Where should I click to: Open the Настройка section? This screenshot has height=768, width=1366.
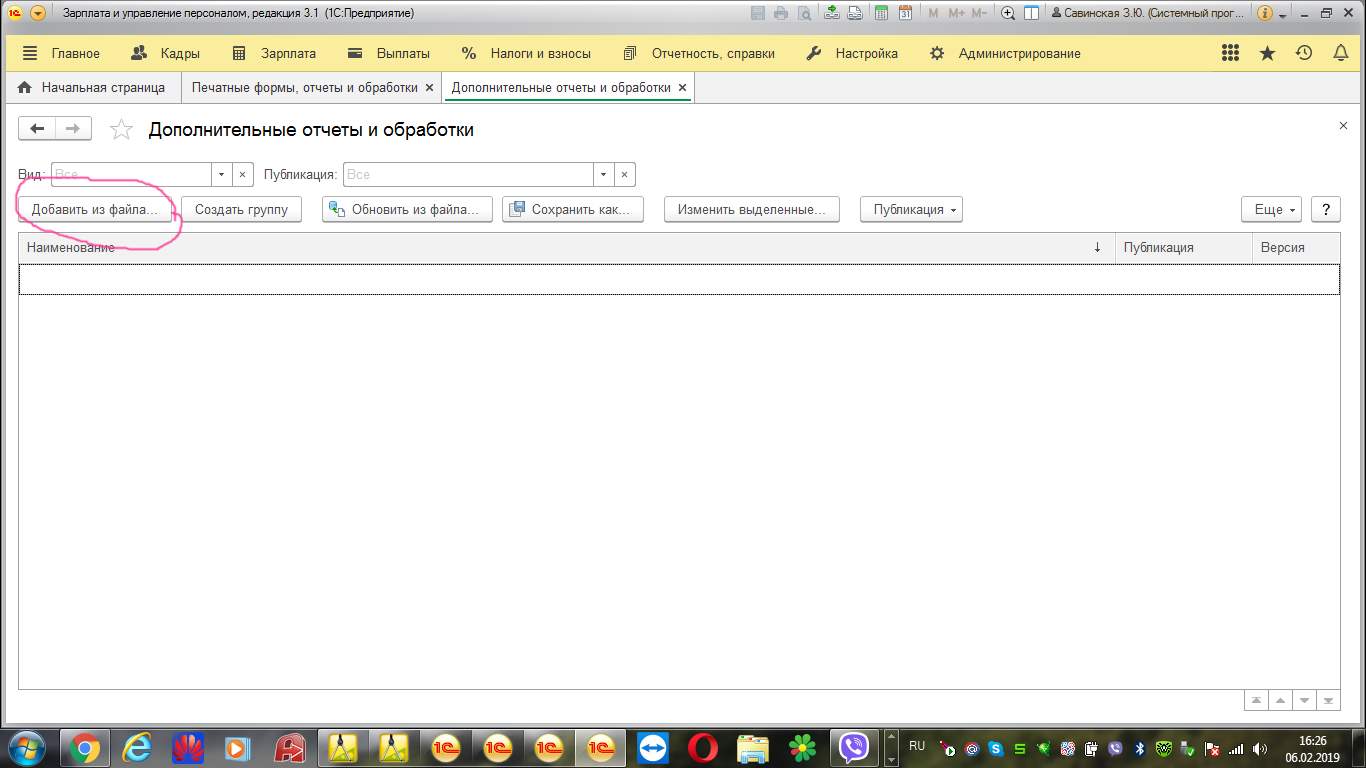[x=852, y=54]
